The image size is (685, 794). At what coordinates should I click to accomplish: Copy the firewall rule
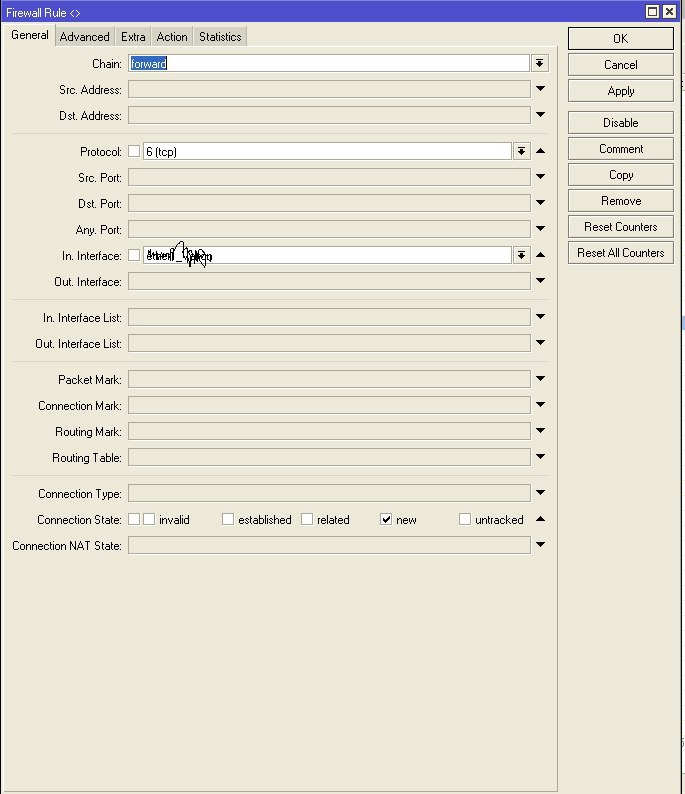click(x=621, y=175)
